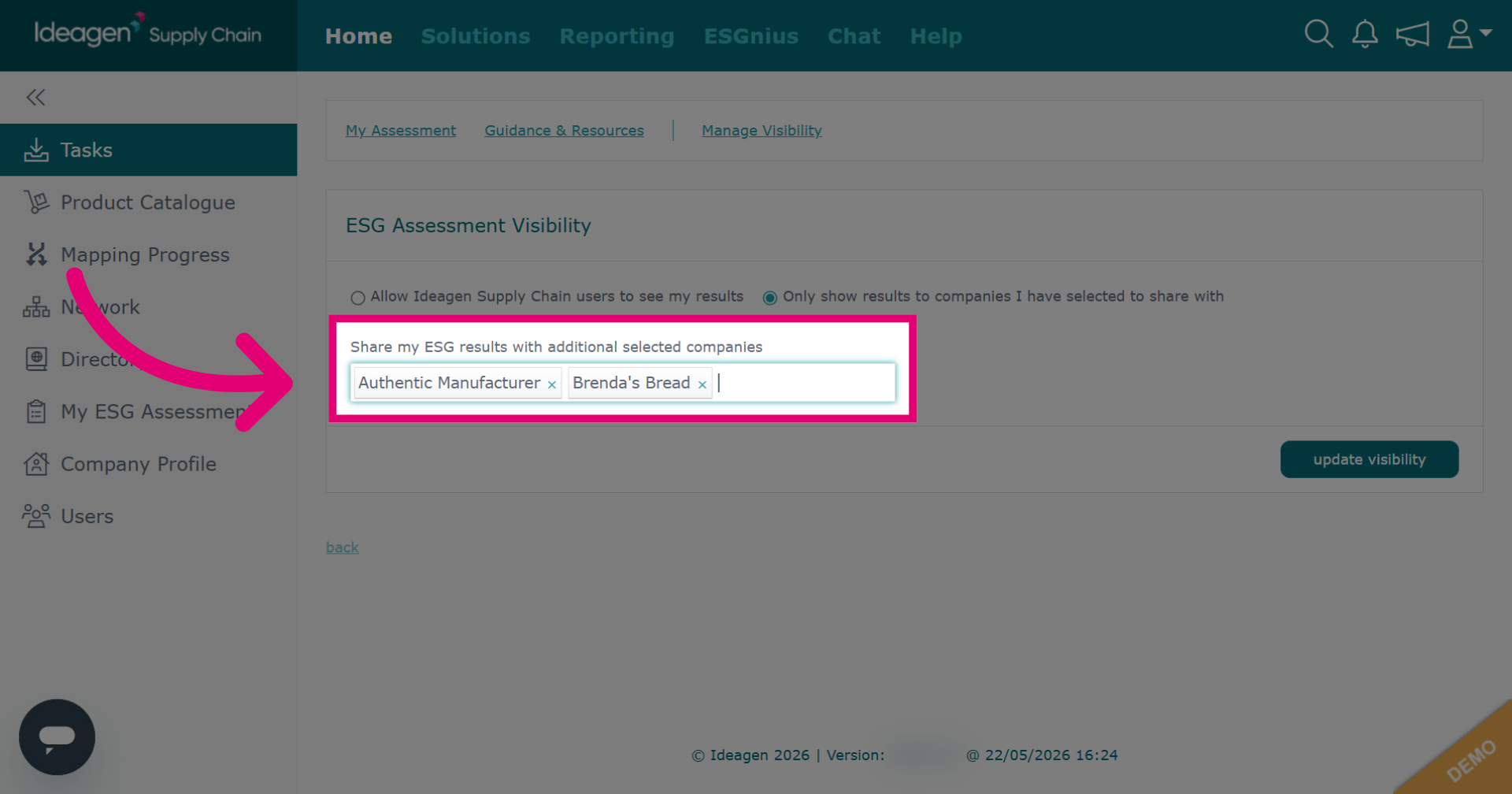
Task: Open Users label in sidebar
Action: pyautogui.click(x=87, y=517)
